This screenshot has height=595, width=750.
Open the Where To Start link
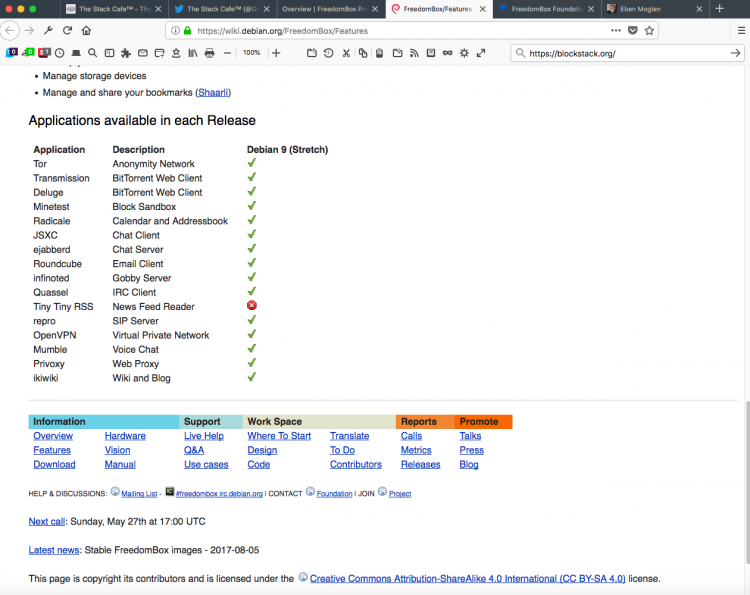[279, 436]
